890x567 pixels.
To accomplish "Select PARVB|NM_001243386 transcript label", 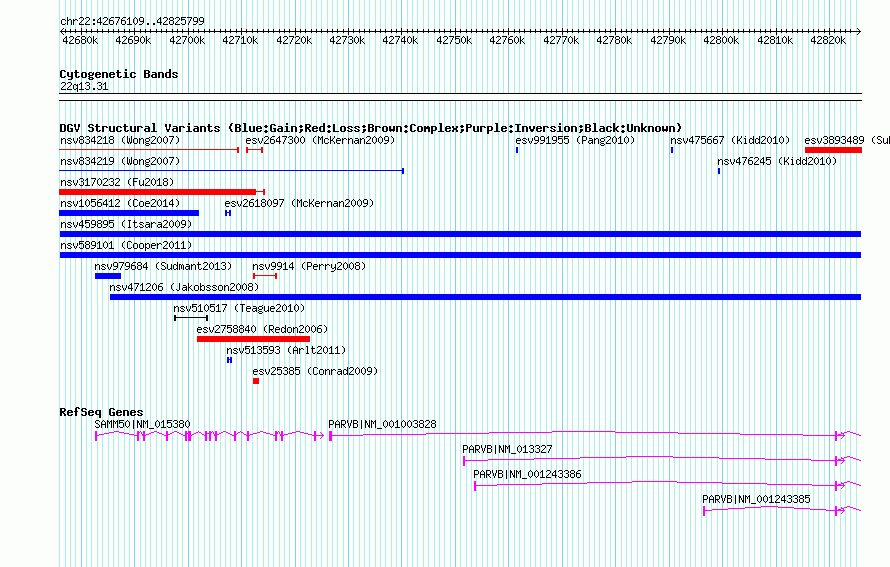I will (527, 474).
